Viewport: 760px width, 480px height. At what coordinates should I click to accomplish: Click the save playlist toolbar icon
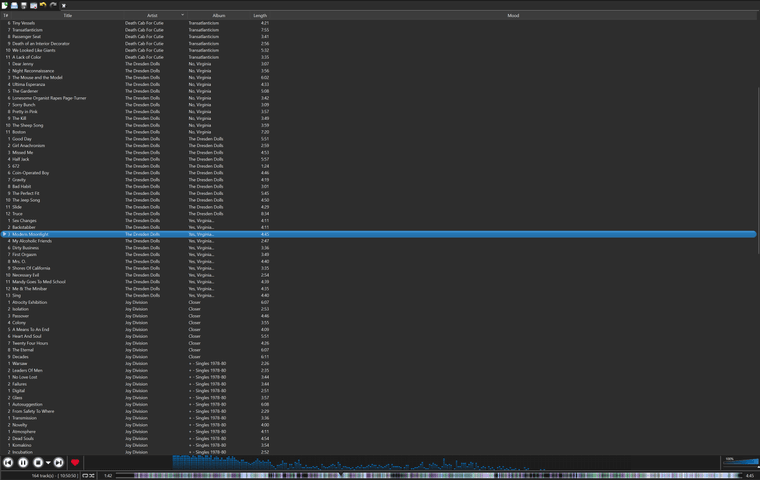24,5
